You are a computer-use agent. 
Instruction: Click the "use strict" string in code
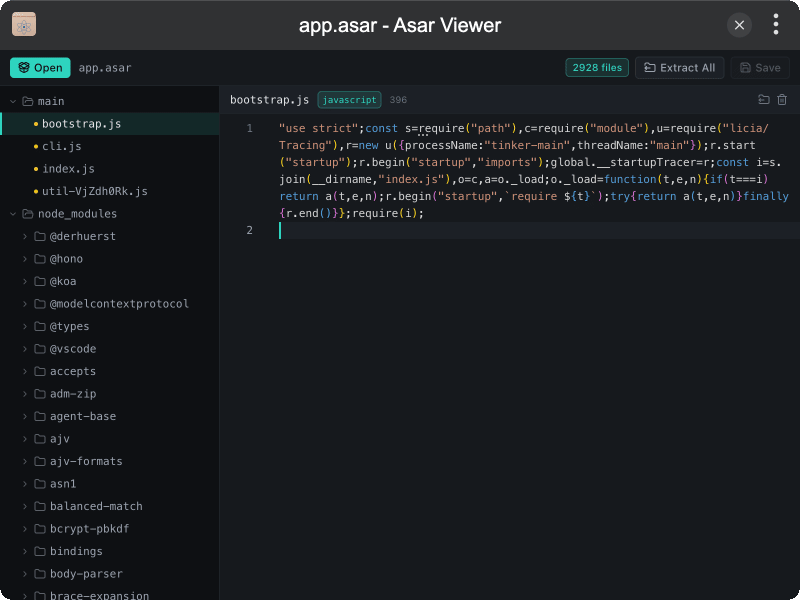coord(319,128)
